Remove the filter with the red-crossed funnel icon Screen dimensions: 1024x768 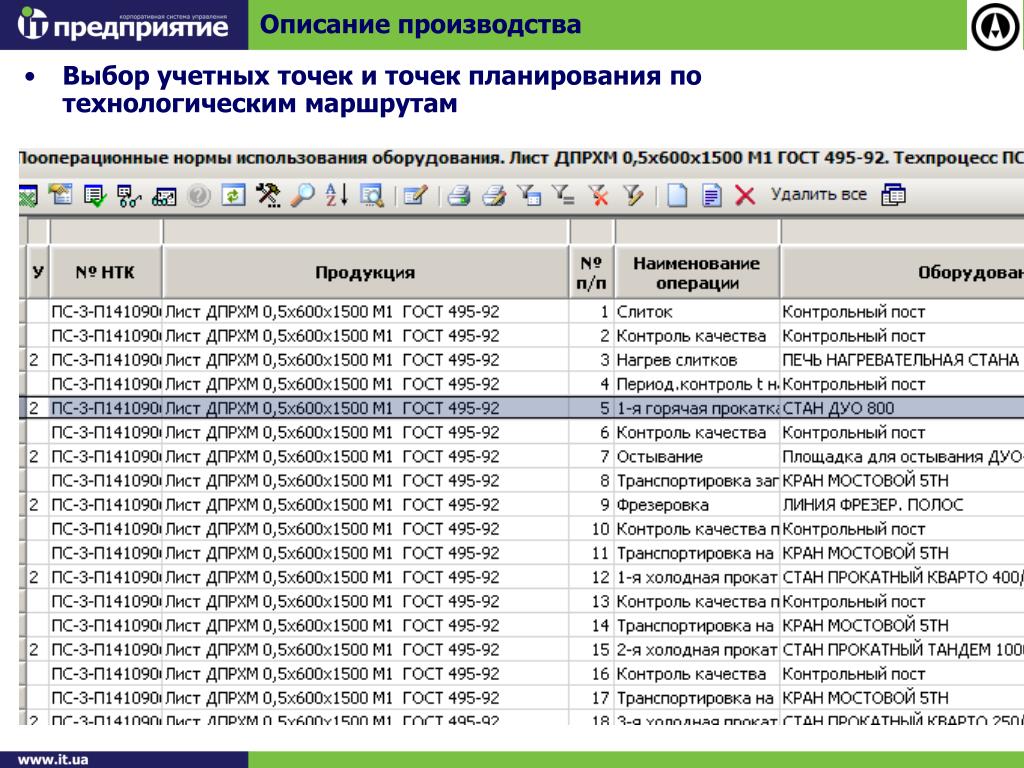pyautogui.click(x=598, y=196)
